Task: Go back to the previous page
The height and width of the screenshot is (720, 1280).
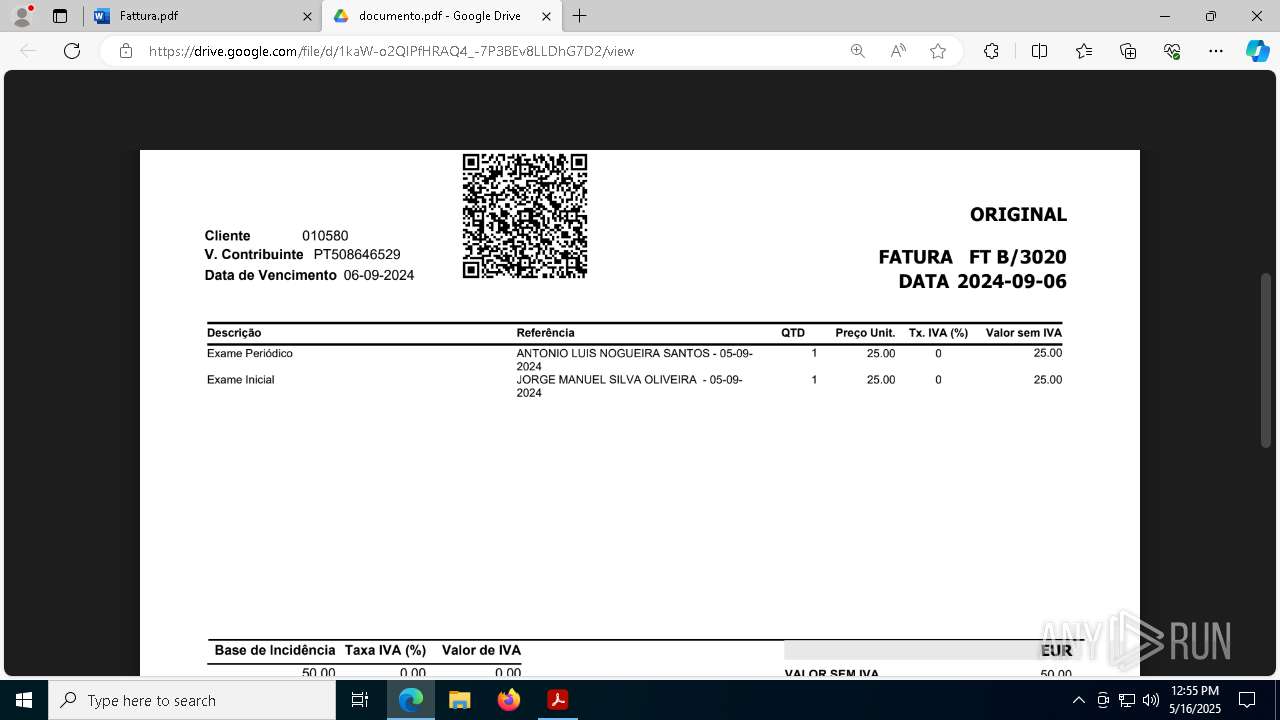Action: (28, 51)
